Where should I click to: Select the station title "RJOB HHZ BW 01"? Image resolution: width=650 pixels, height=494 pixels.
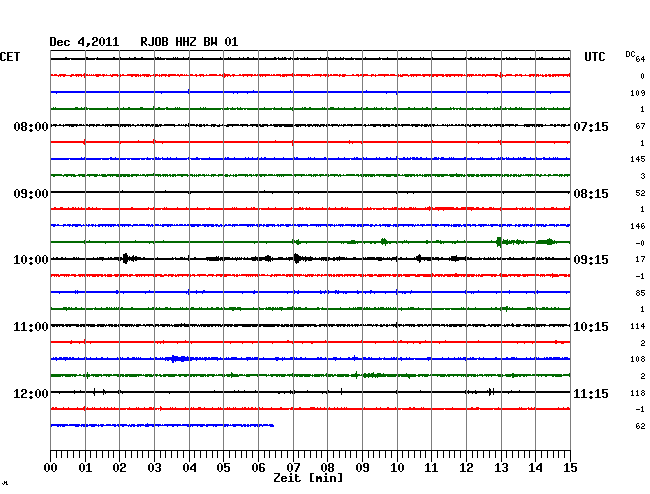pyautogui.click(x=189, y=42)
